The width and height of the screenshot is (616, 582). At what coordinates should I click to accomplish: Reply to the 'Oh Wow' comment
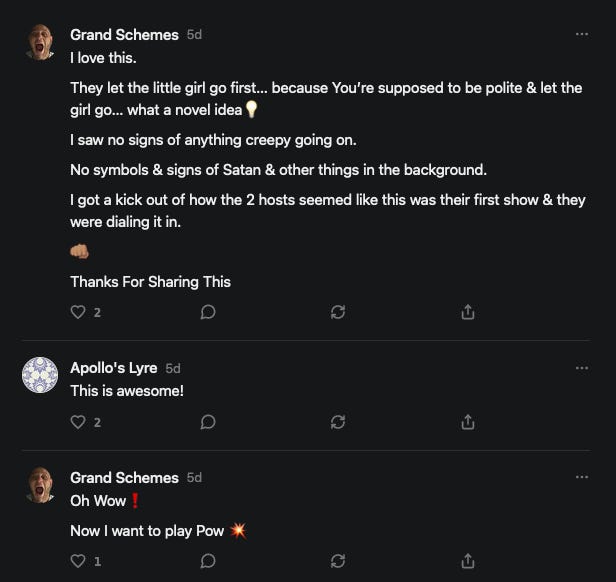click(x=208, y=561)
